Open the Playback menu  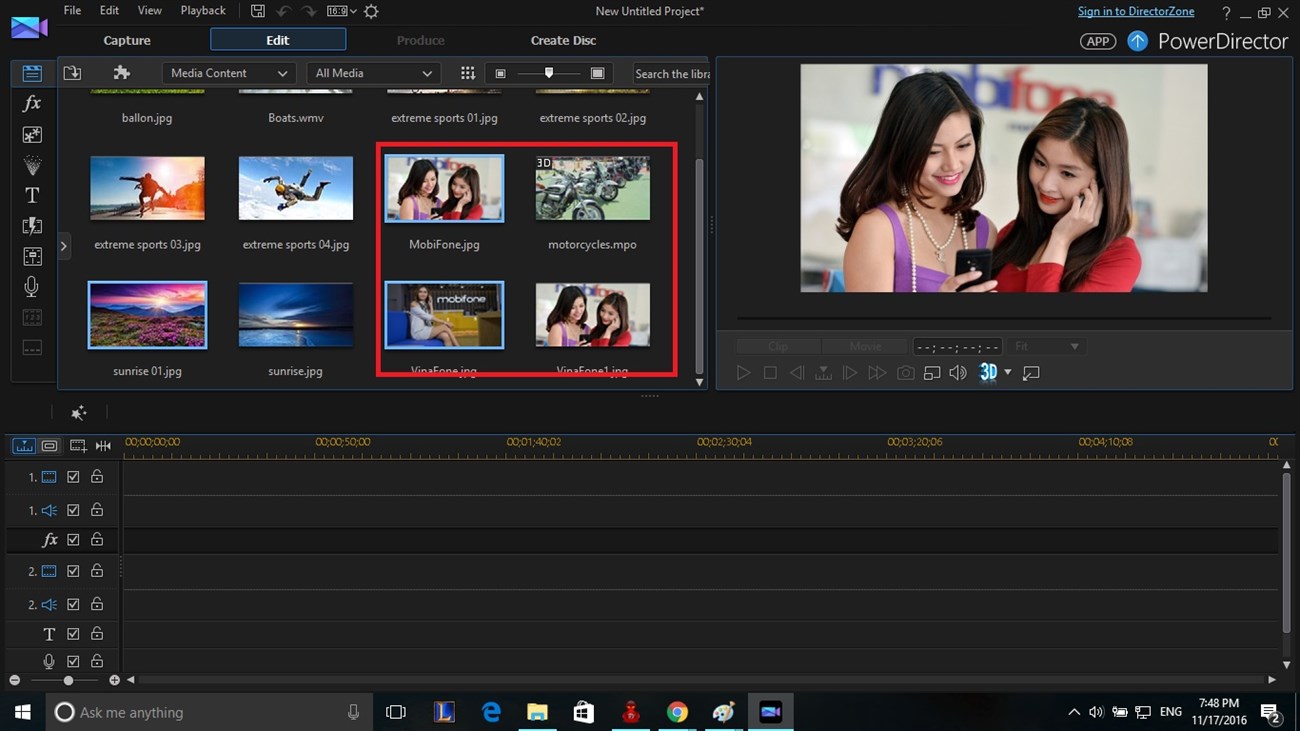(203, 11)
